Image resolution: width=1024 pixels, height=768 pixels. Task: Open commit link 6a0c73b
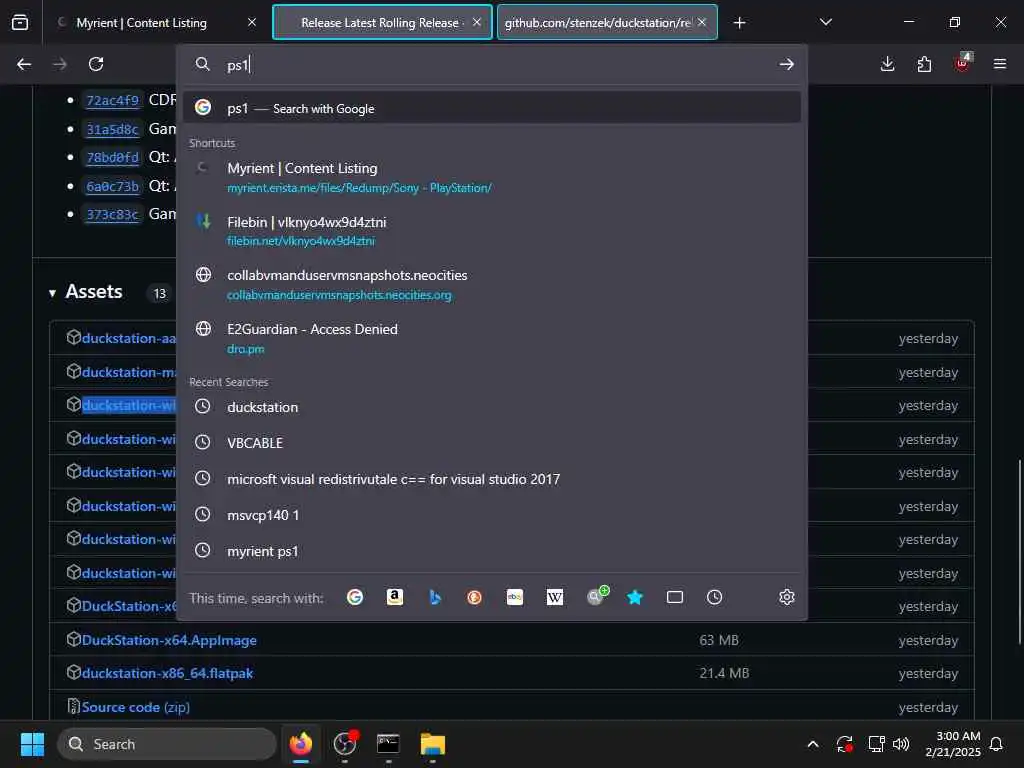pyautogui.click(x=112, y=186)
